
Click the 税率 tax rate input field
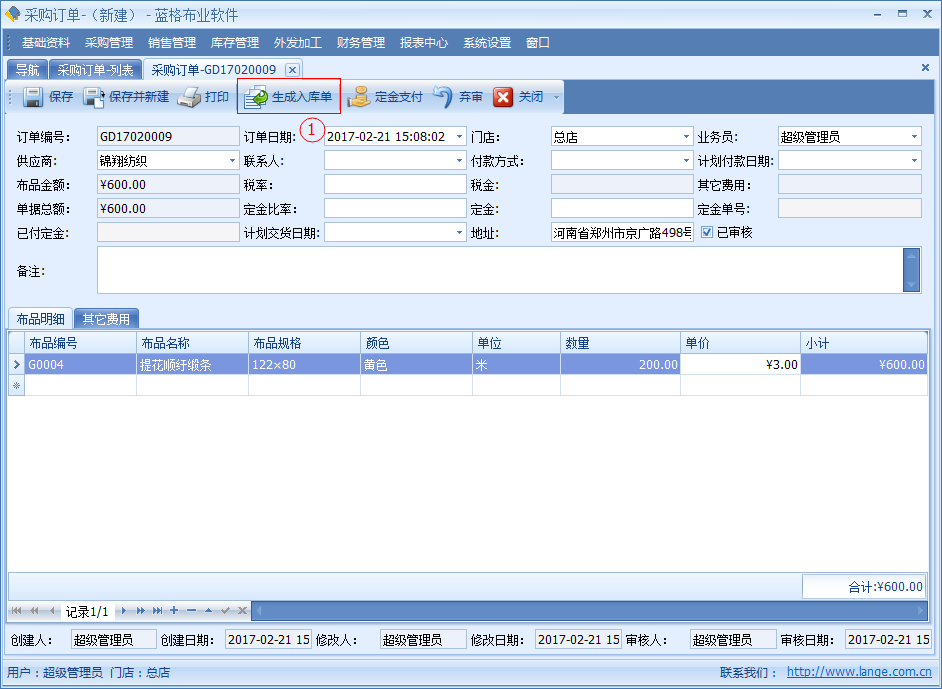coord(394,185)
